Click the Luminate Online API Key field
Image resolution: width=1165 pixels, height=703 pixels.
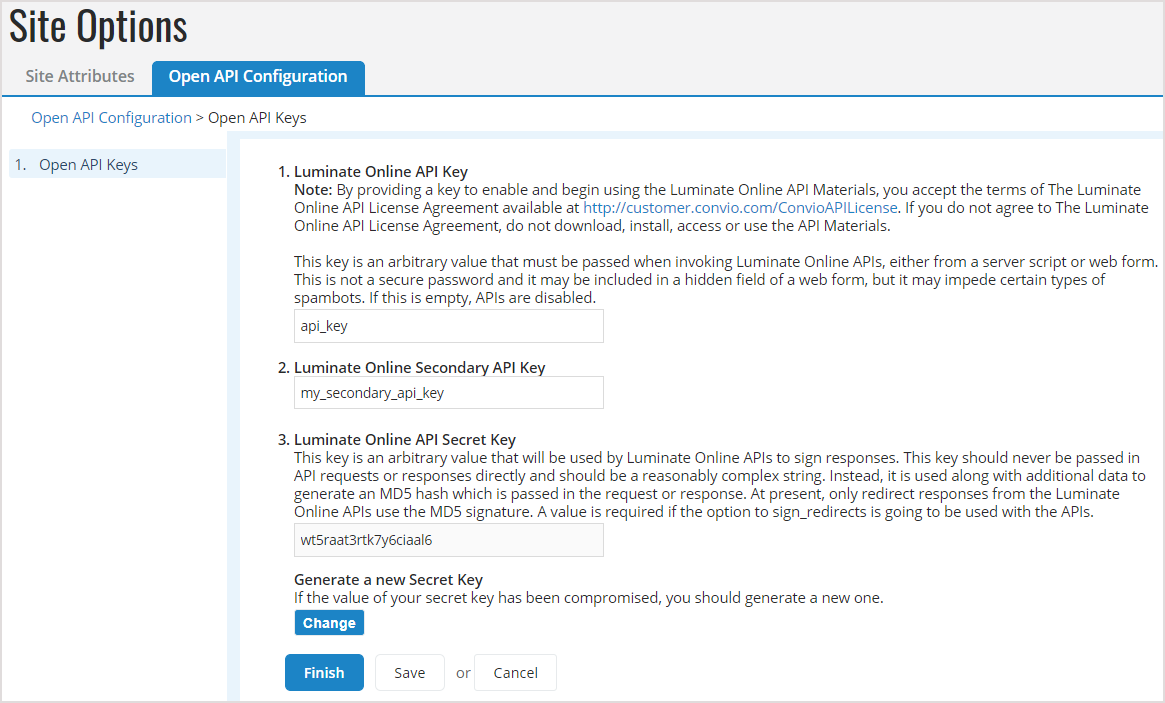pyautogui.click(x=449, y=326)
